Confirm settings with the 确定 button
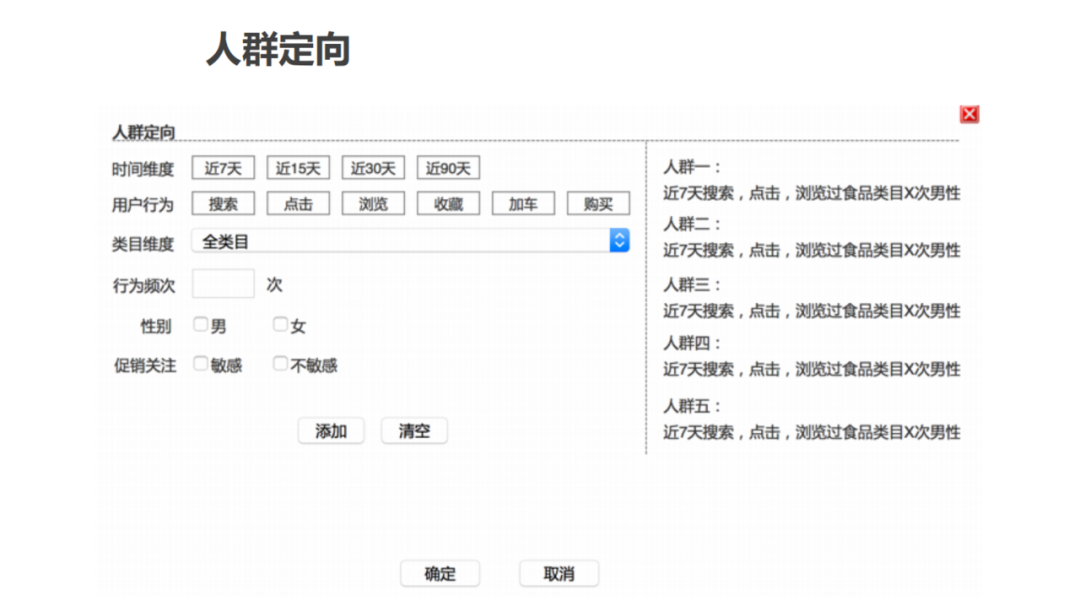 [440, 573]
